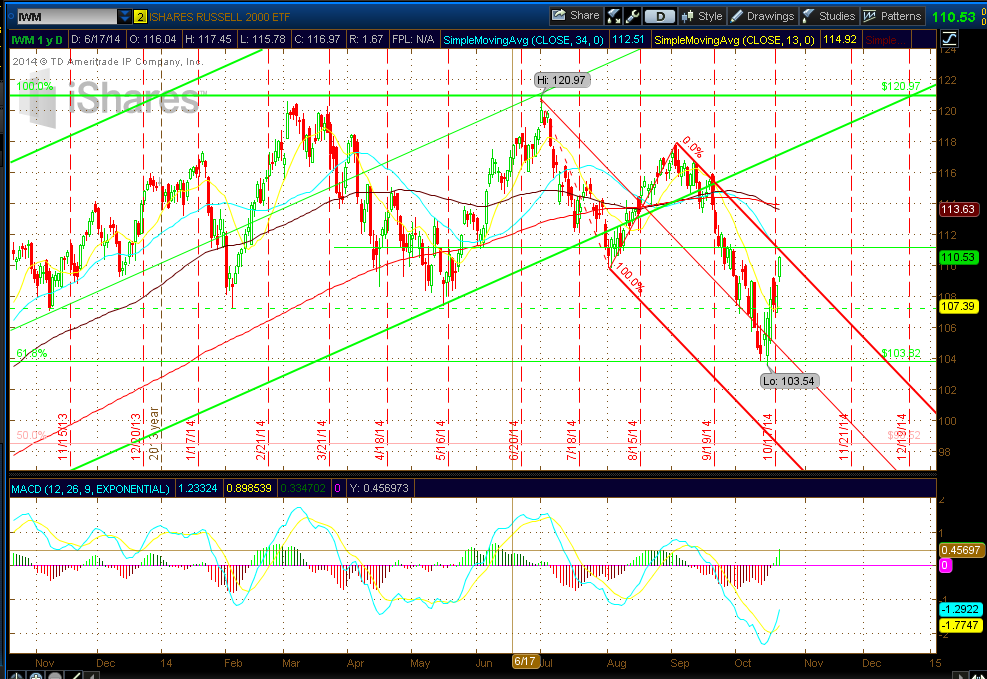
Task: Click the Hi: 120.97 price bubble
Action: pyautogui.click(x=561, y=80)
